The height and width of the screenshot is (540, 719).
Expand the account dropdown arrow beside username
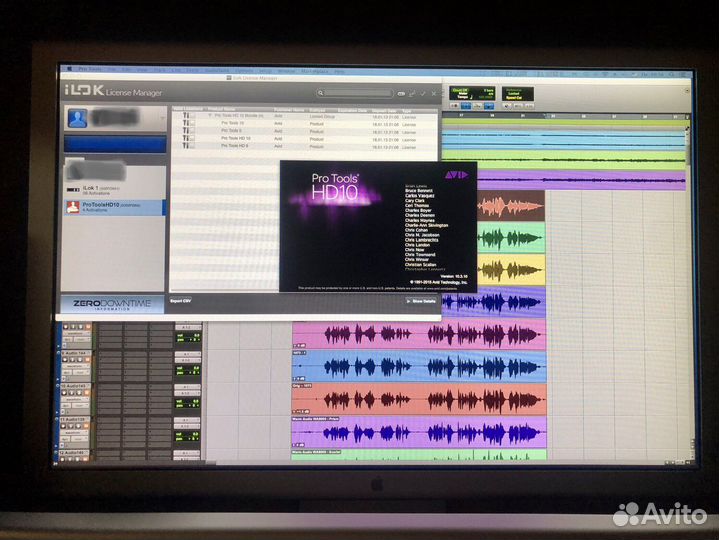(x=162, y=118)
